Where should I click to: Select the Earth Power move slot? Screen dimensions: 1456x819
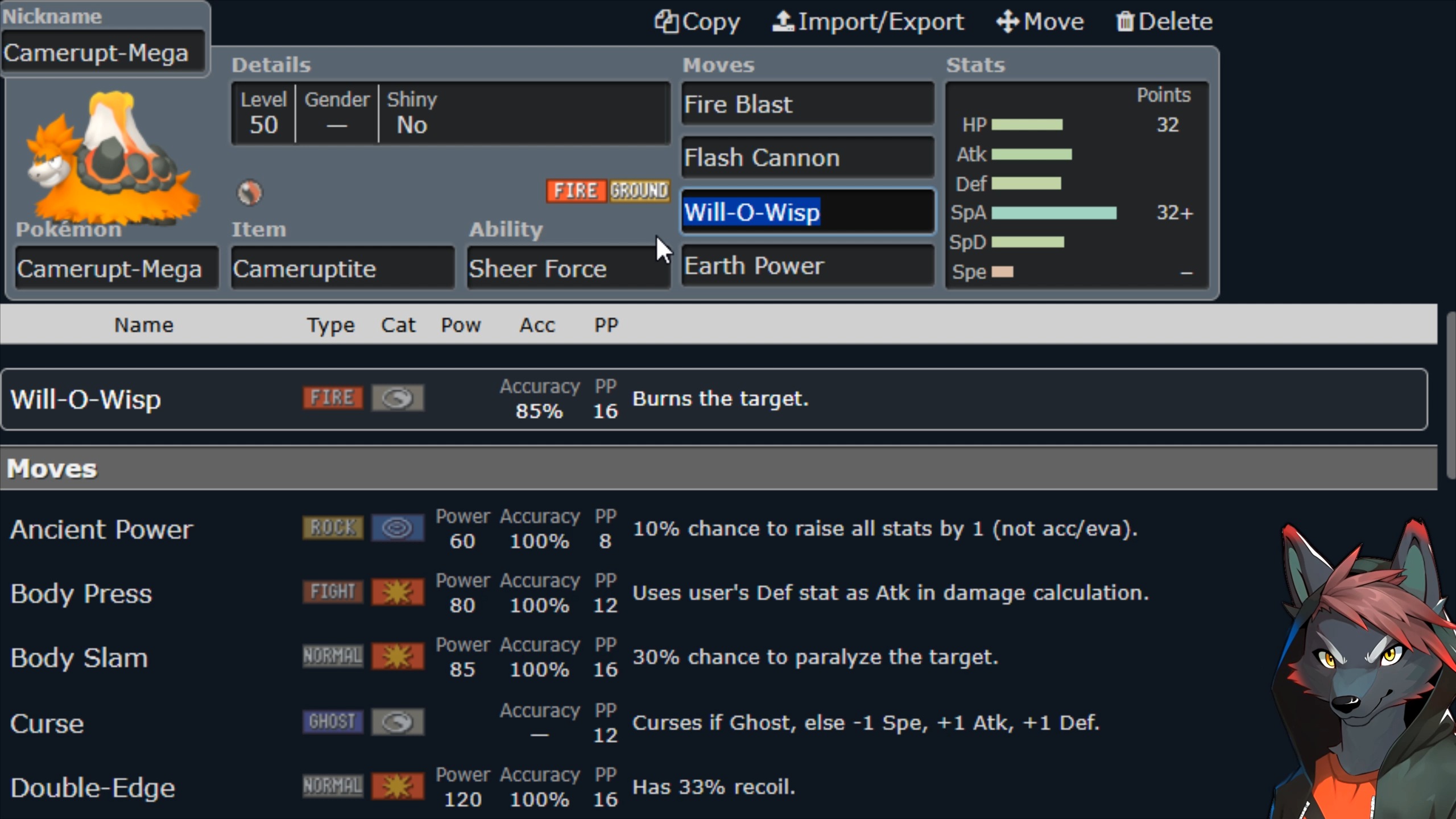pyautogui.click(x=808, y=266)
